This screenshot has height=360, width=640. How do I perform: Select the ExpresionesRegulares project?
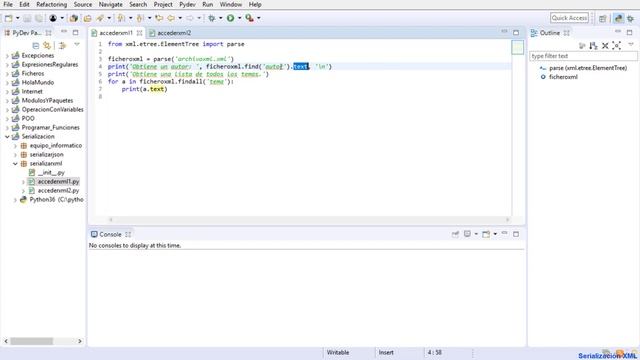(50, 64)
